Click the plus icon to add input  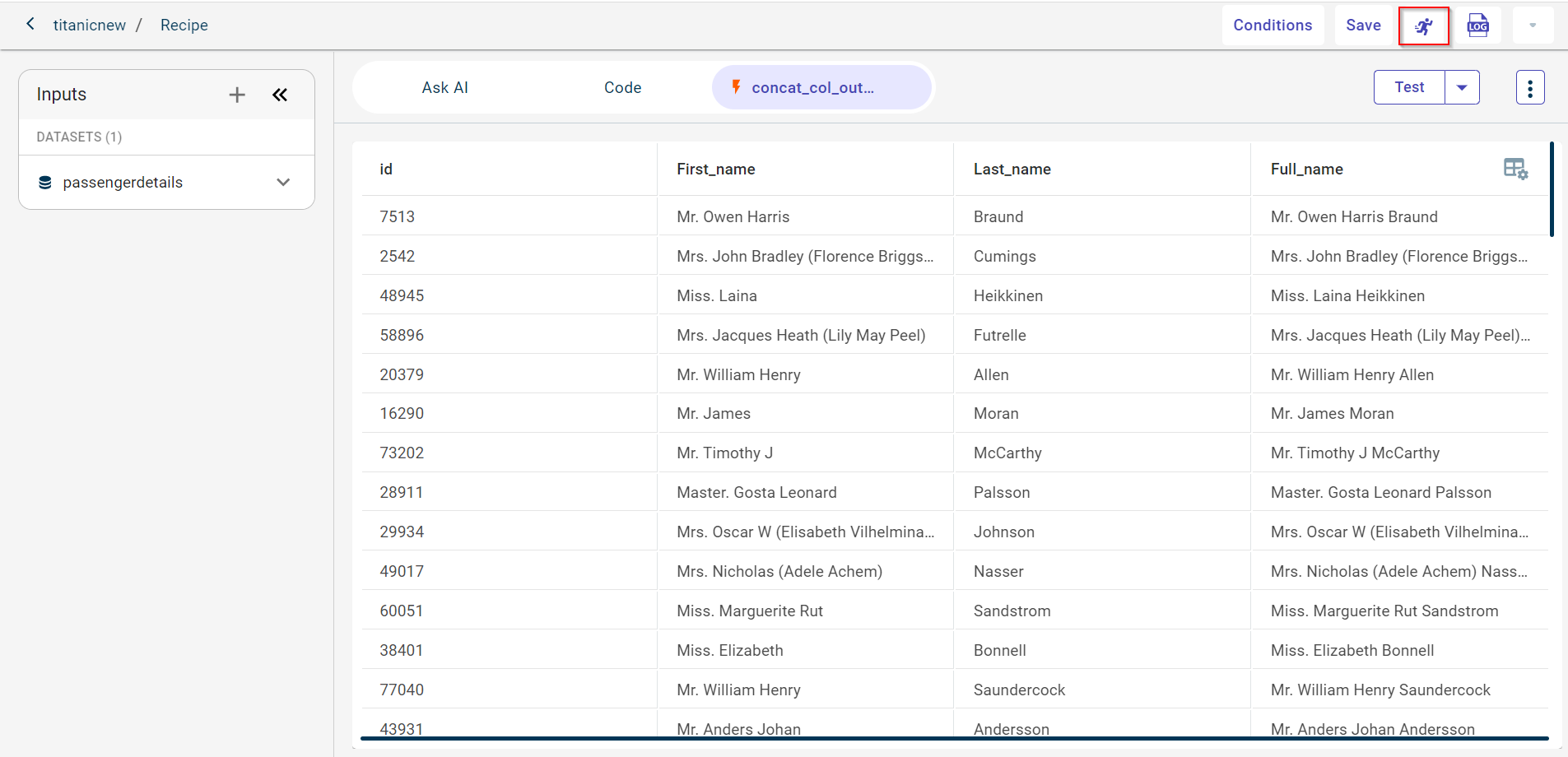[x=237, y=95]
